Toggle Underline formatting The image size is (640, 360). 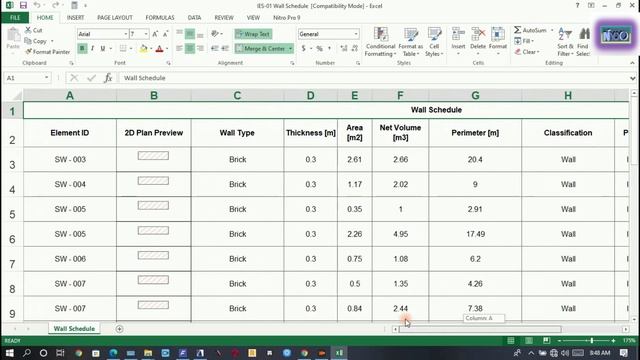point(102,49)
